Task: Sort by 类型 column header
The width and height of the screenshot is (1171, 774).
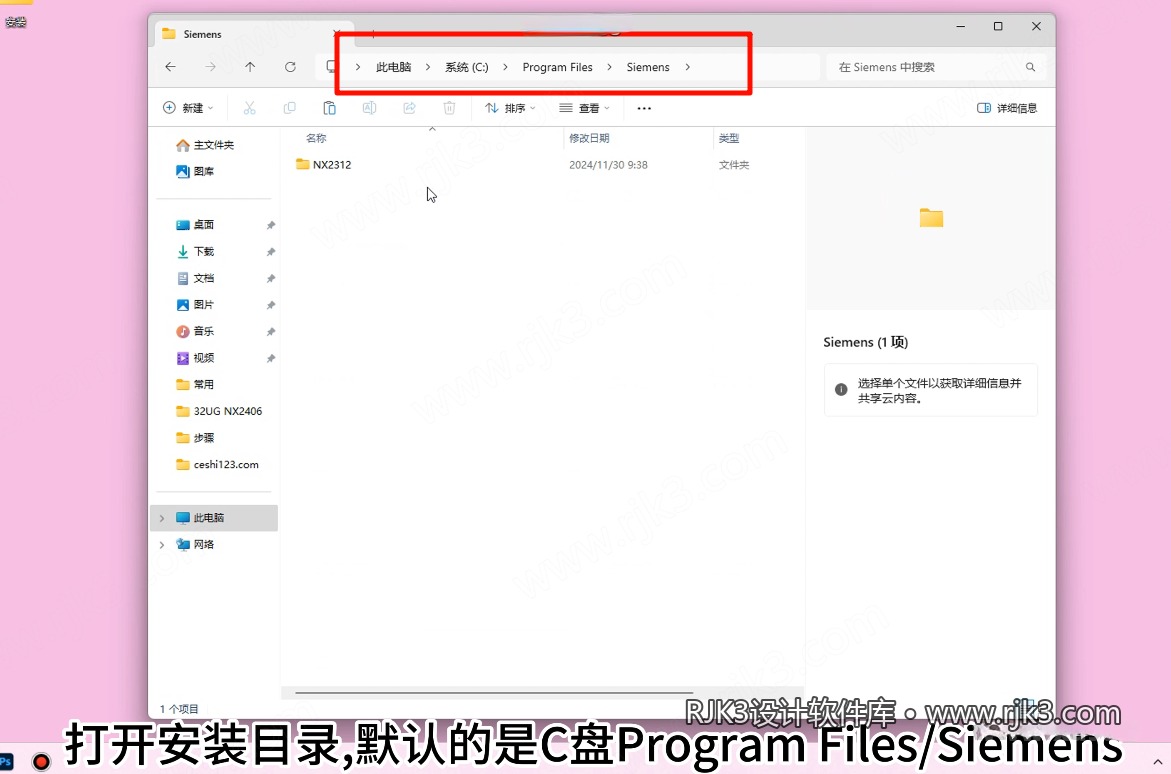Action: pyautogui.click(x=729, y=138)
